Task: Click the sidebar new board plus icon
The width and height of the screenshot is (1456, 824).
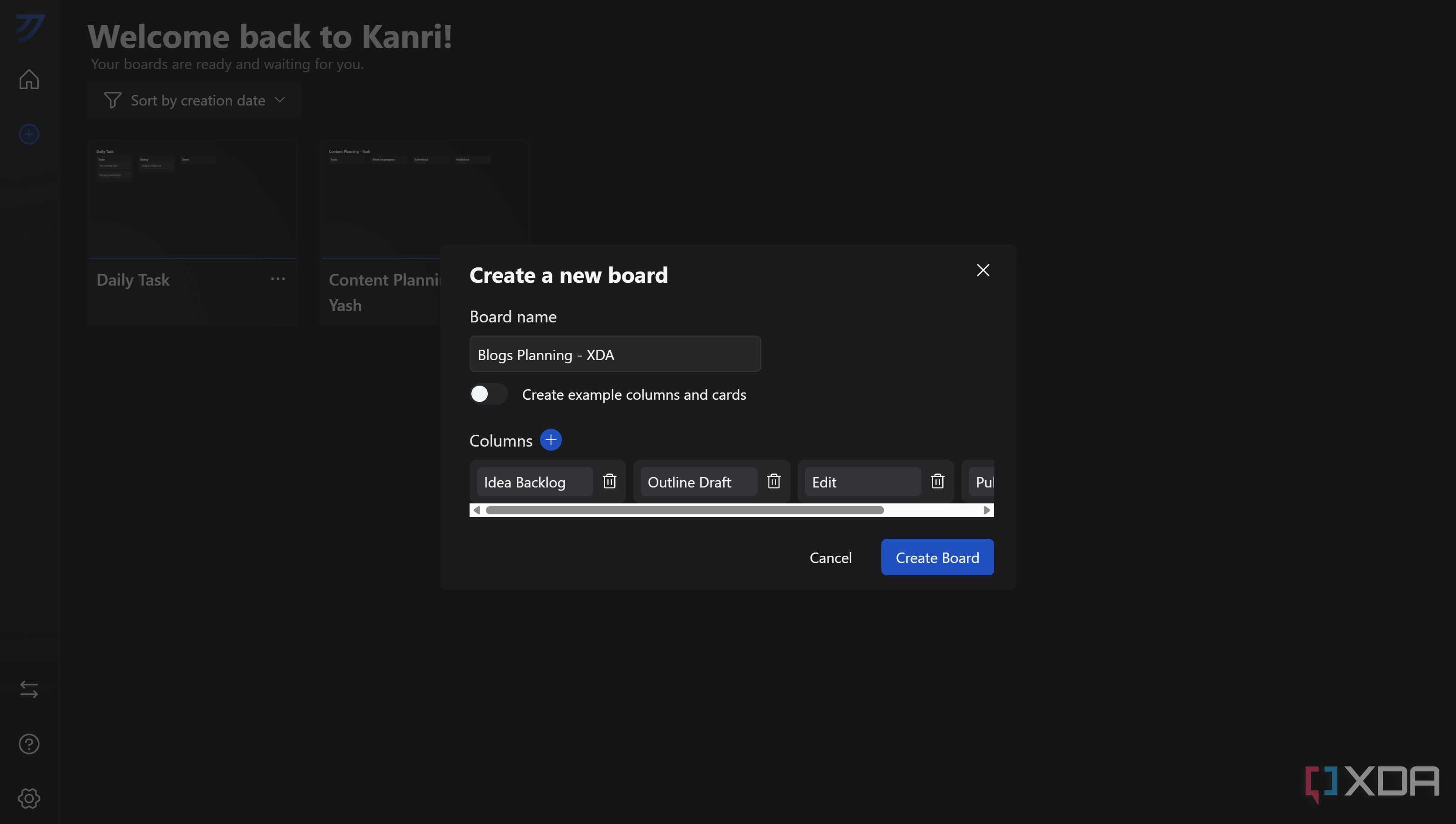Action: point(29,134)
